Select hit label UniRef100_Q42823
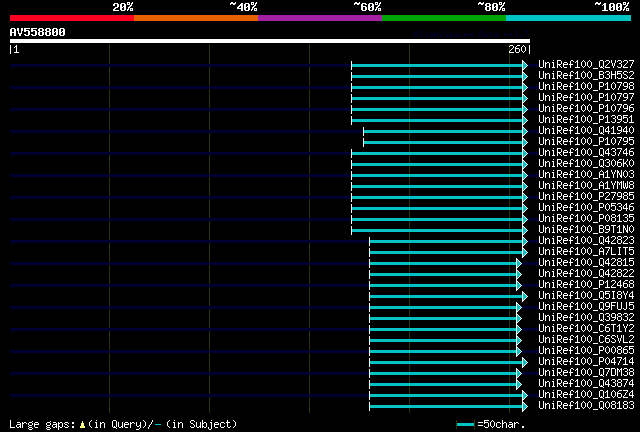 586,240
